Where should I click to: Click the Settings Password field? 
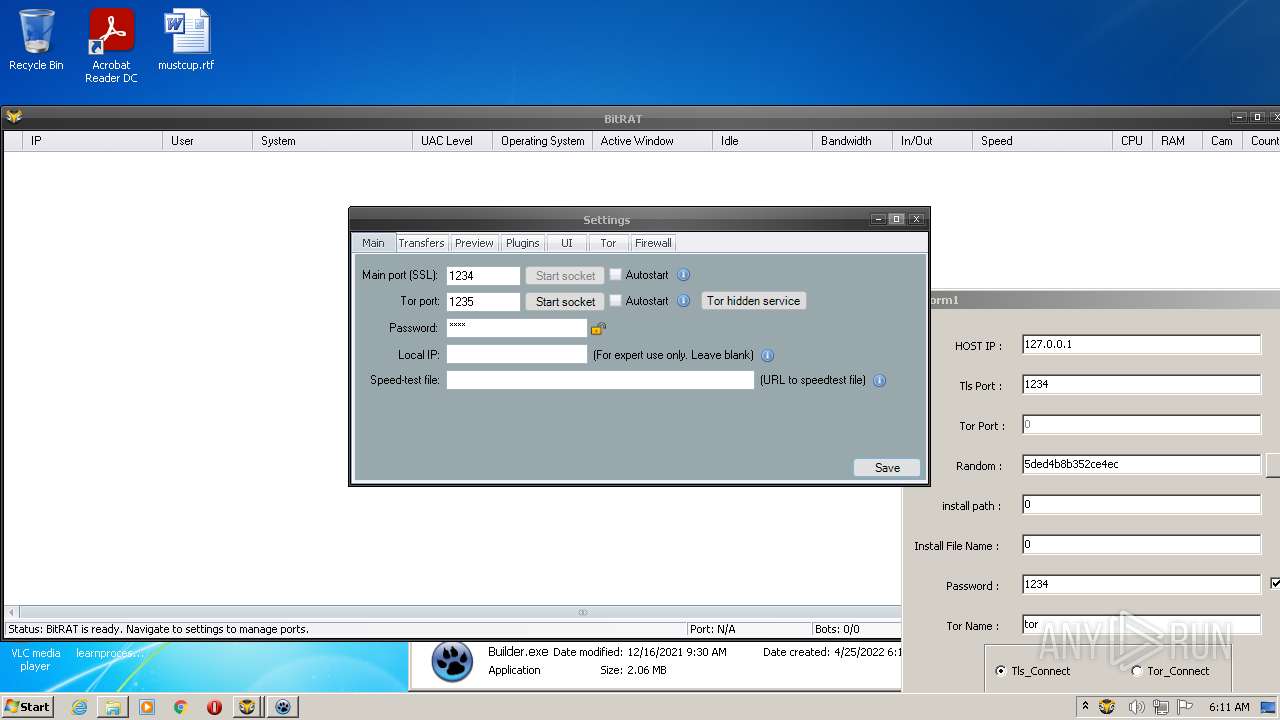tap(516, 327)
